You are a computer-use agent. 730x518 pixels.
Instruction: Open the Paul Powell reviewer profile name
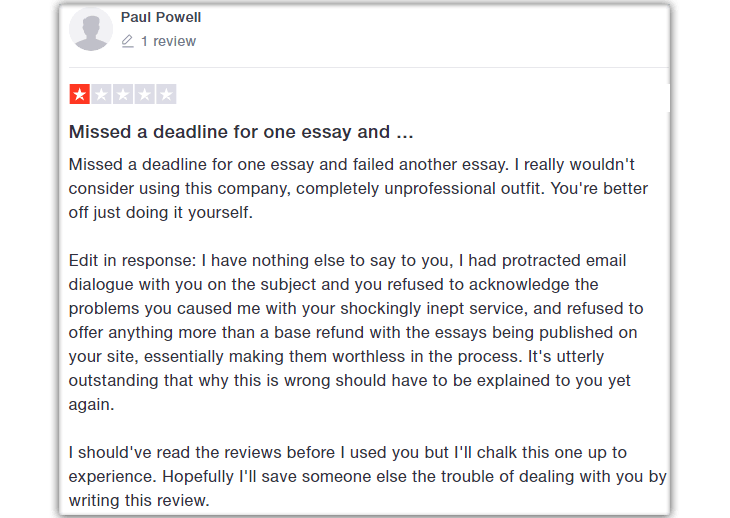point(160,17)
